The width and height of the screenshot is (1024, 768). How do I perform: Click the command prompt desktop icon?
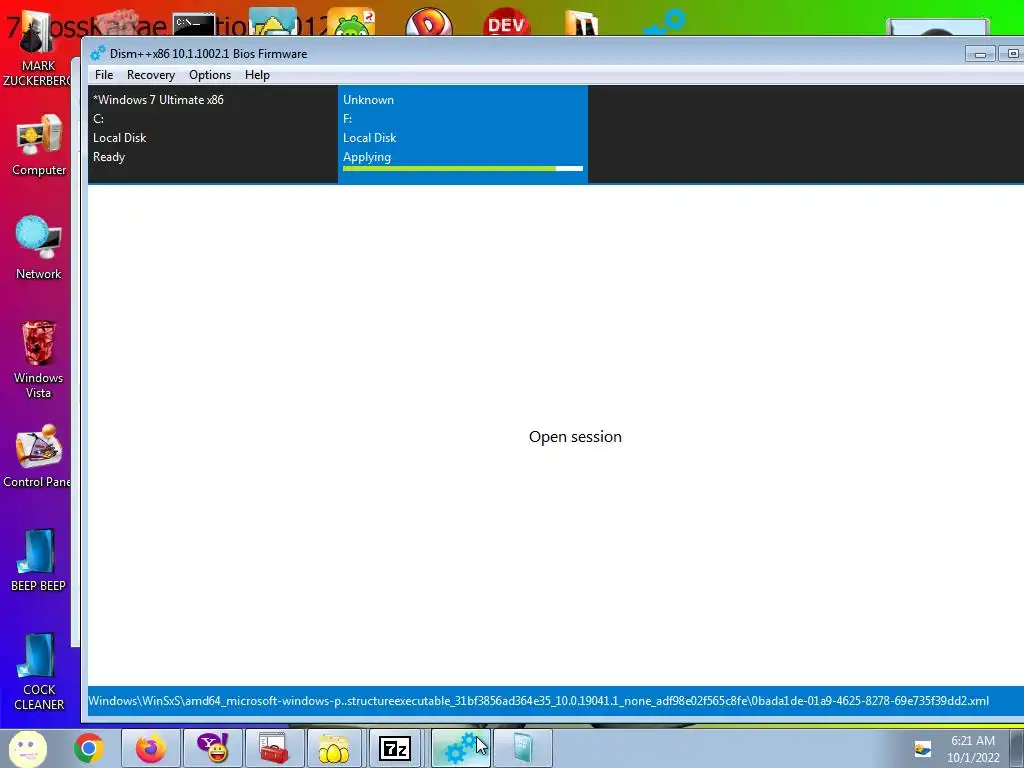click(x=194, y=25)
